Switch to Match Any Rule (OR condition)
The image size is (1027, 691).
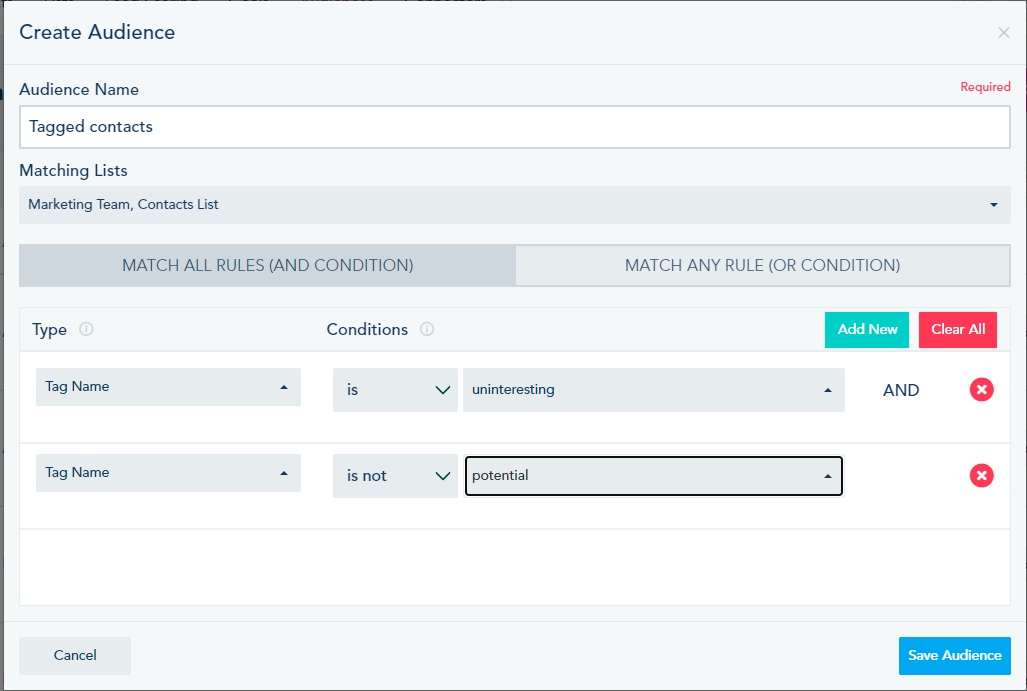pos(762,265)
